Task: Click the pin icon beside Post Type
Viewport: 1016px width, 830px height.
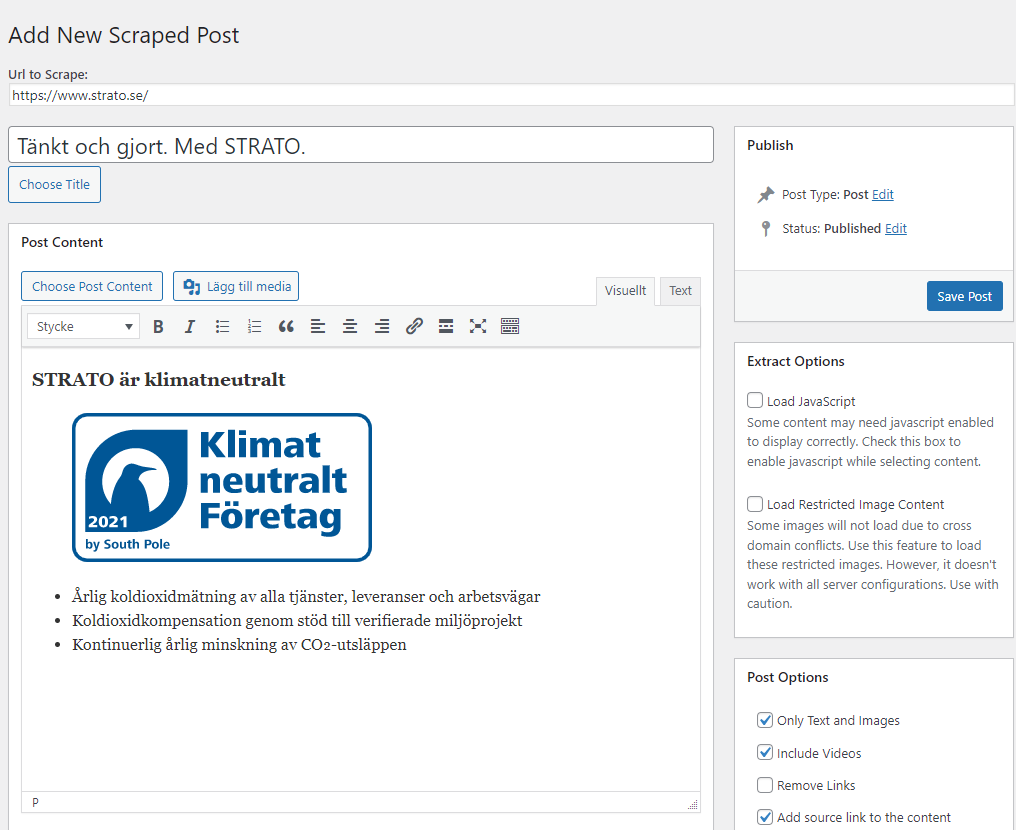Action: [766, 194]
